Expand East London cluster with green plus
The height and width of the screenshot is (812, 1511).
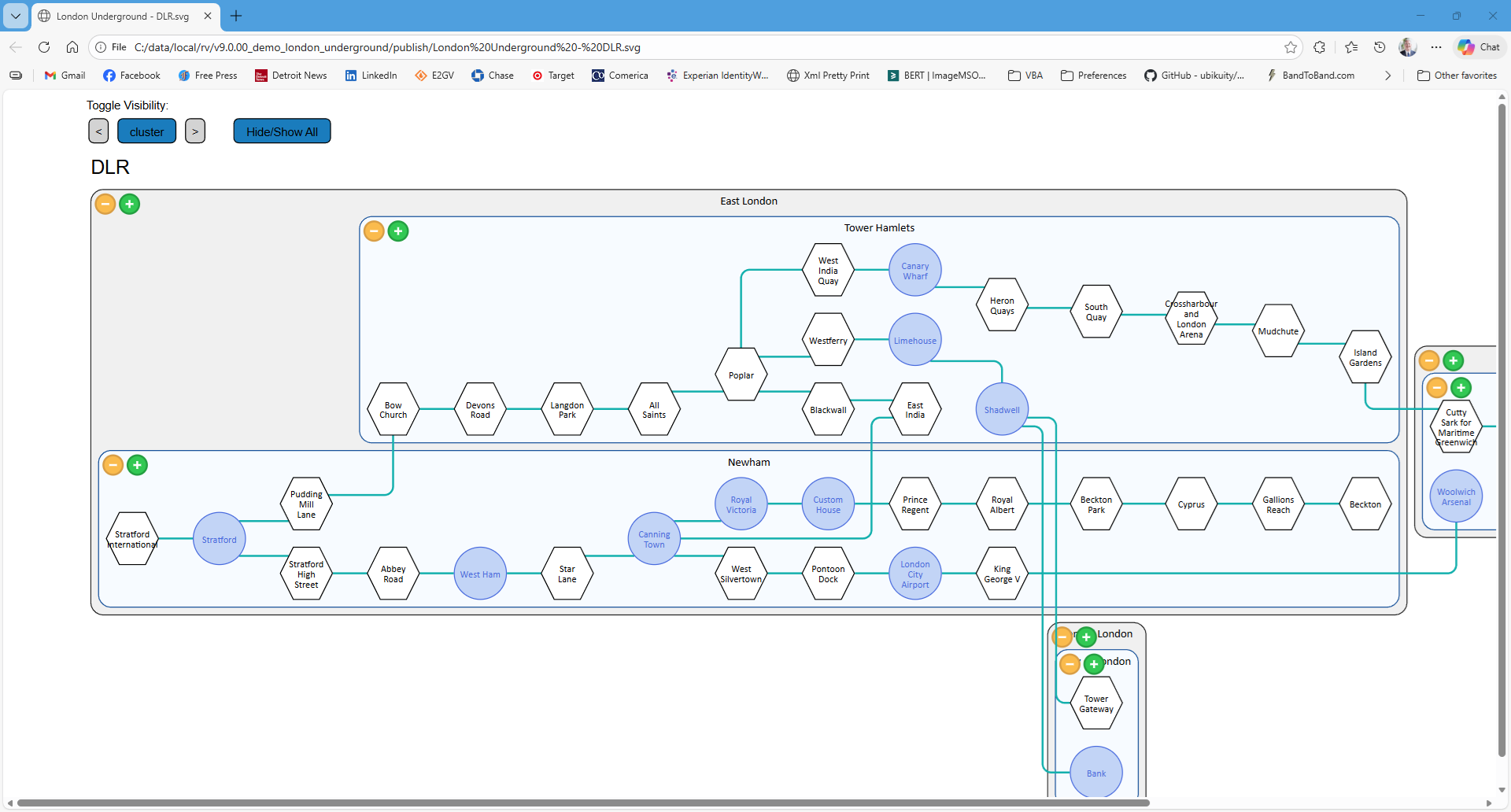coord(130,205)
